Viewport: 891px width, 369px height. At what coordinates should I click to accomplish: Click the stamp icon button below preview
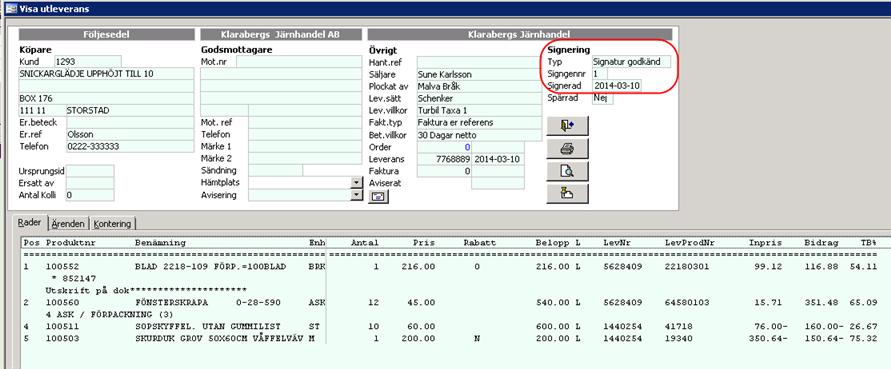pyautogui.click(x=567, y=193)
